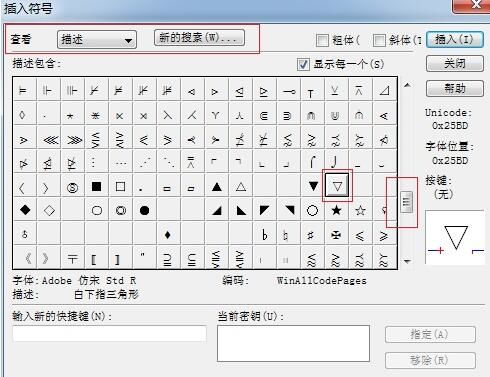This screenshot has width=490, height=377.
Task: Click the symbol grid scroll-down arrow
Action: 407,261
